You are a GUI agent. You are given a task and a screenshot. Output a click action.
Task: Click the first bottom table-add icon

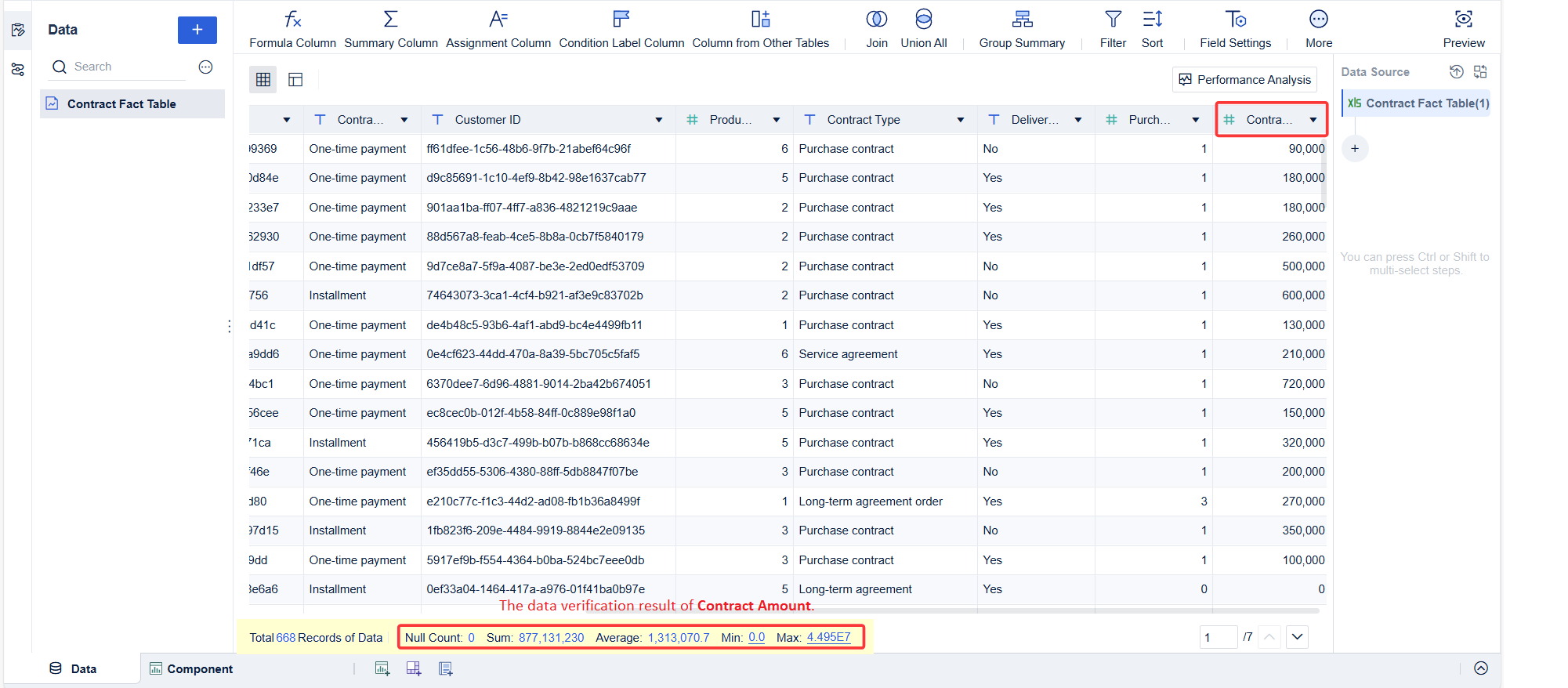click(382, 668)
